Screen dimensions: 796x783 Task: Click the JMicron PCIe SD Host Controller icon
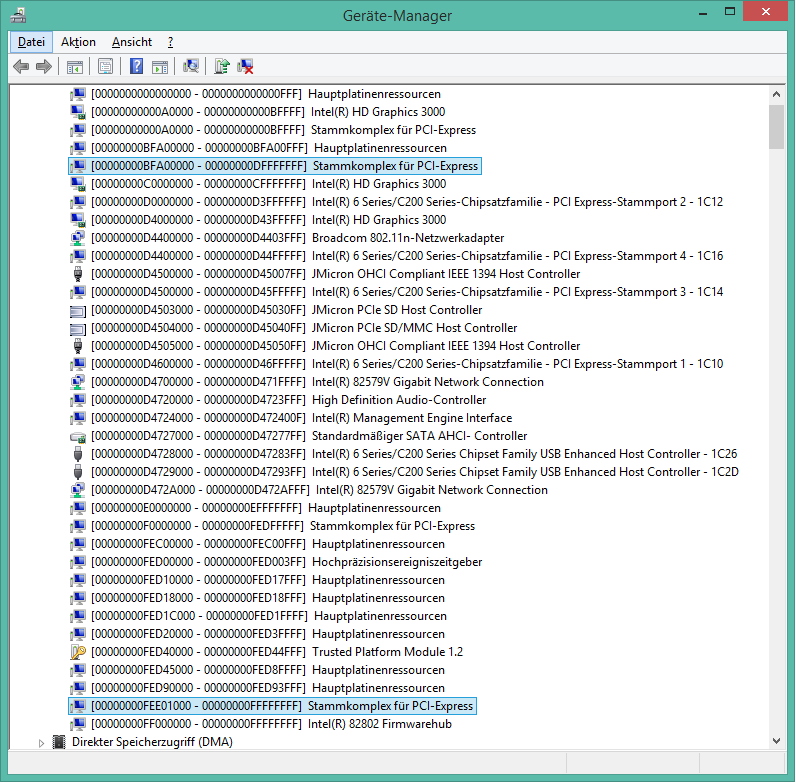(78, 310)
